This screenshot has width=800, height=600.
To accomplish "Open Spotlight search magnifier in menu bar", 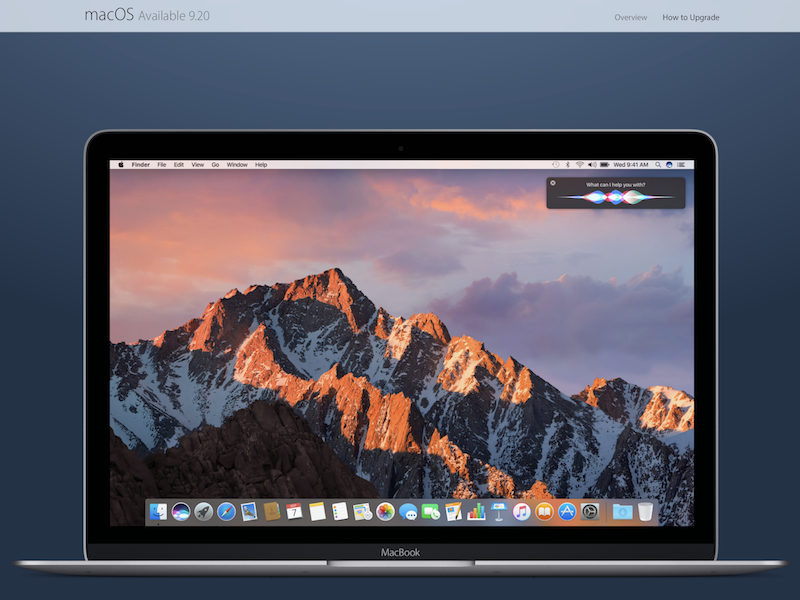I will (657, 164).
